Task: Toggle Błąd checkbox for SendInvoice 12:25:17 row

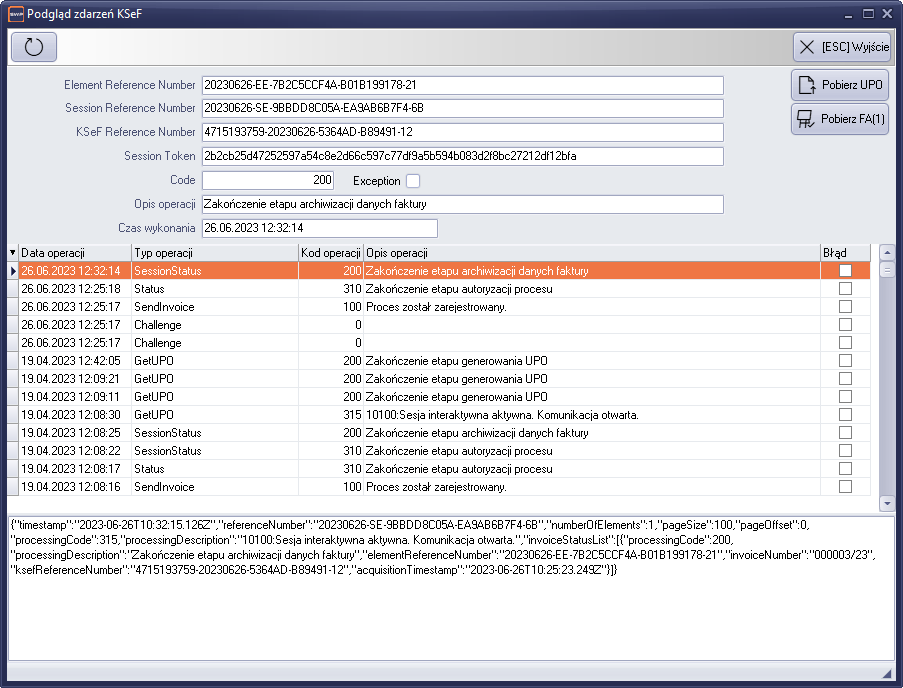Action: 845,307
